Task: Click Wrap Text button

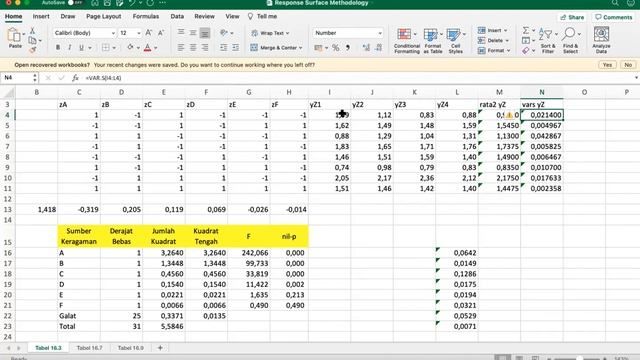Action: pos(270,33)
